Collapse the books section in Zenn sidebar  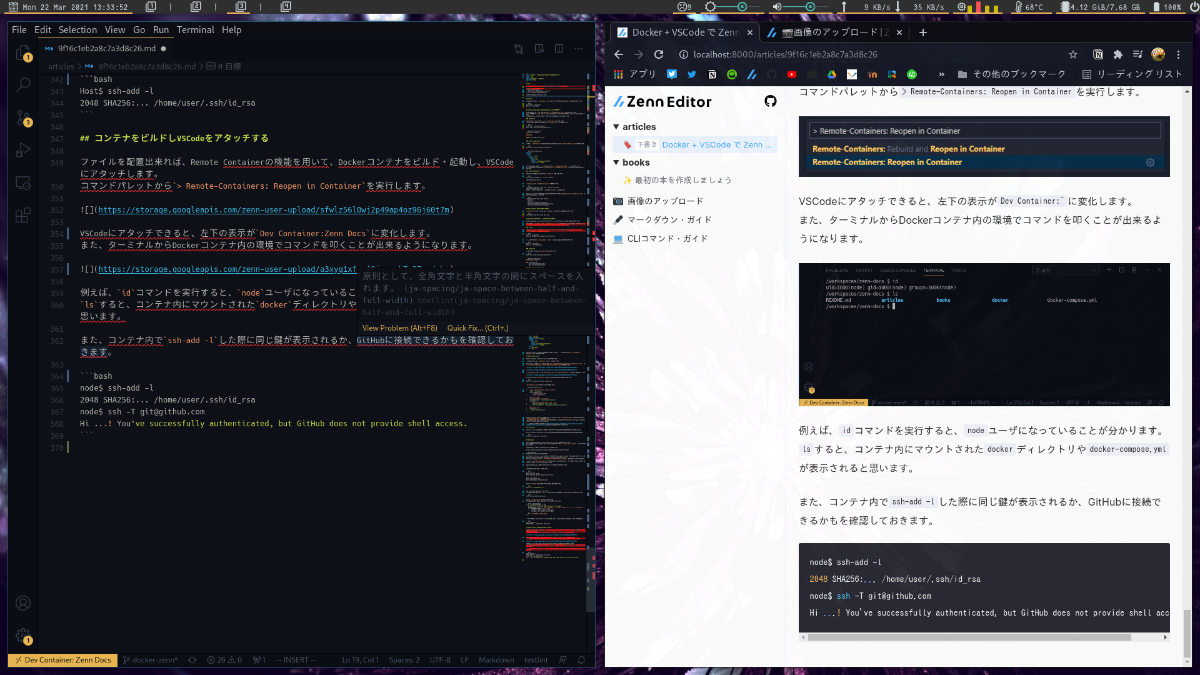[616, 162]
